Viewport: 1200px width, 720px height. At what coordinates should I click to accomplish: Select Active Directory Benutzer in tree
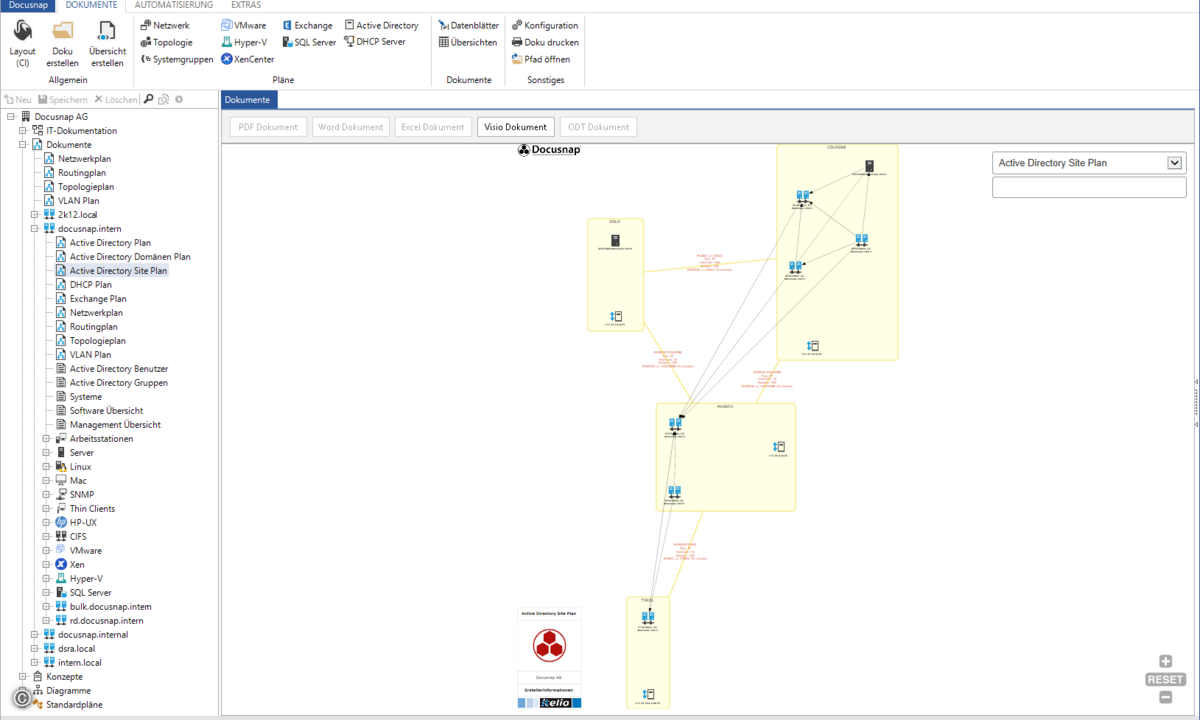(119, 369)
